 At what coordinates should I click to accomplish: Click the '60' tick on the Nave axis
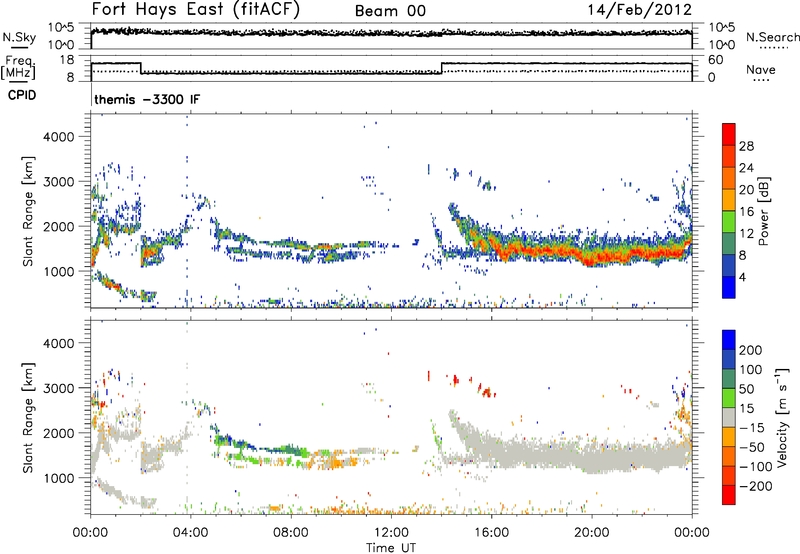[x=716, y=60]
